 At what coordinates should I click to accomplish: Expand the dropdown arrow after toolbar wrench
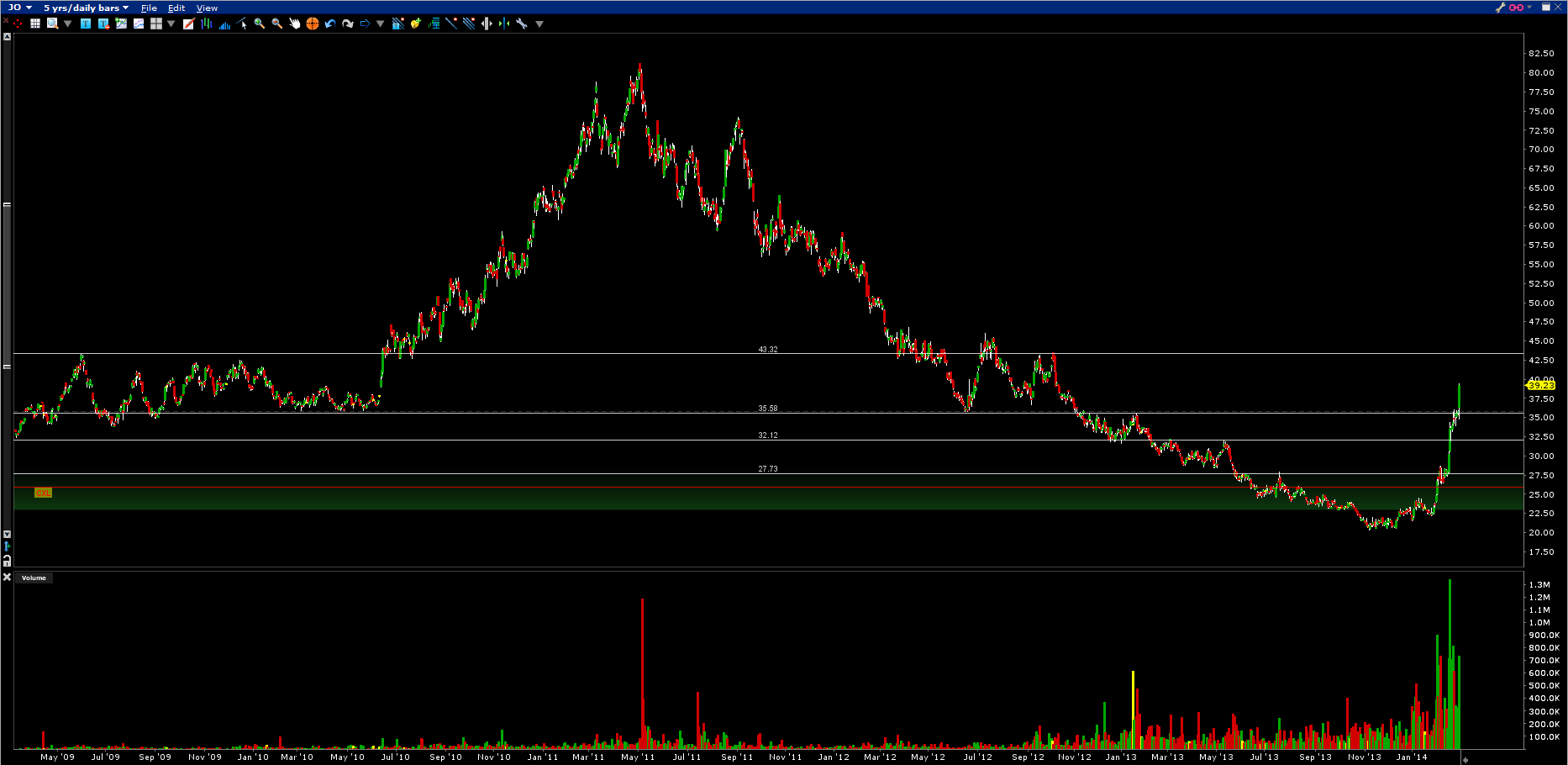[539, 24]
